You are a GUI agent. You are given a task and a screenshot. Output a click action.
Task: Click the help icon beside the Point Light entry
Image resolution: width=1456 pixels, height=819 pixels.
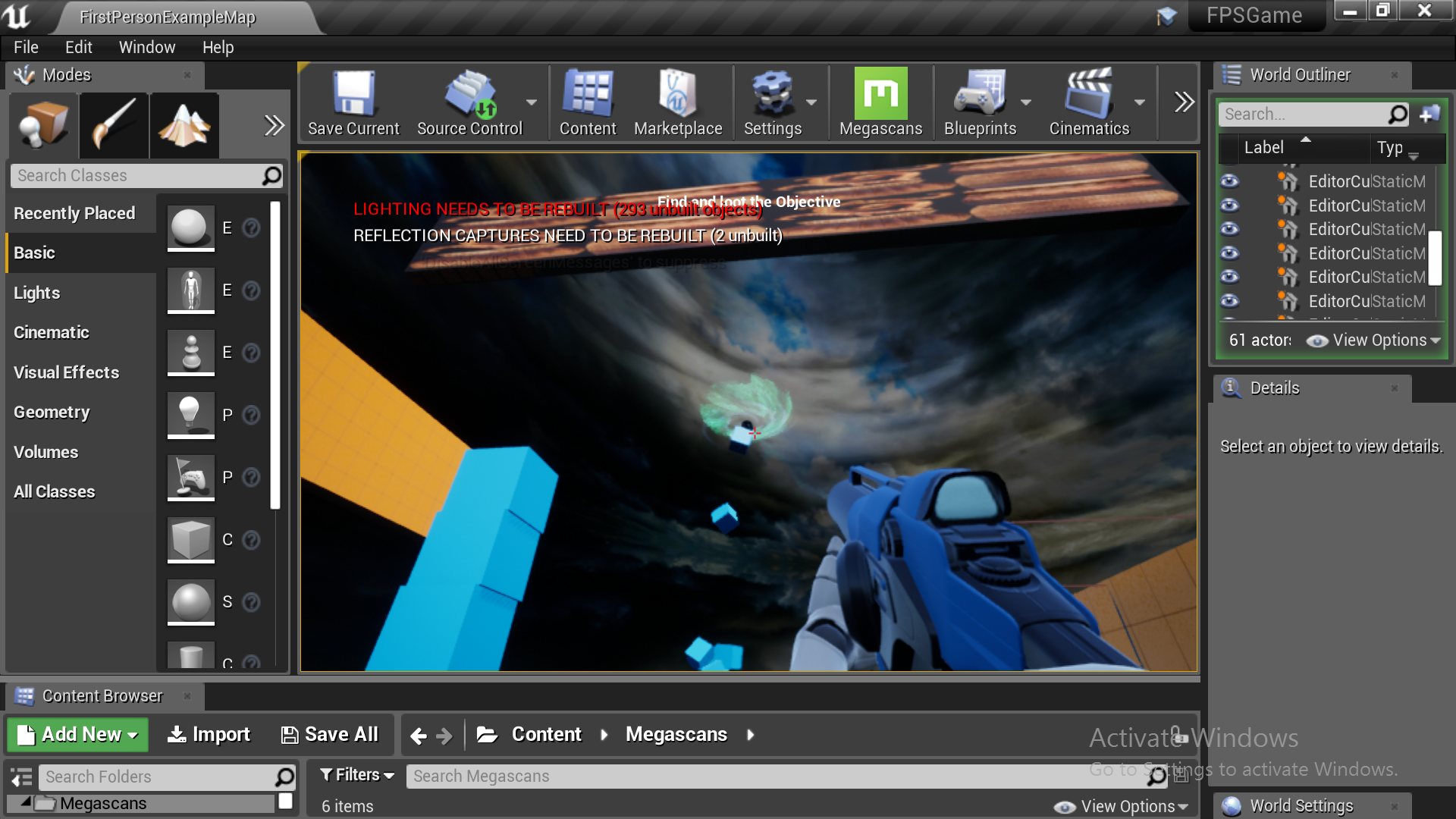coord(252,415)
